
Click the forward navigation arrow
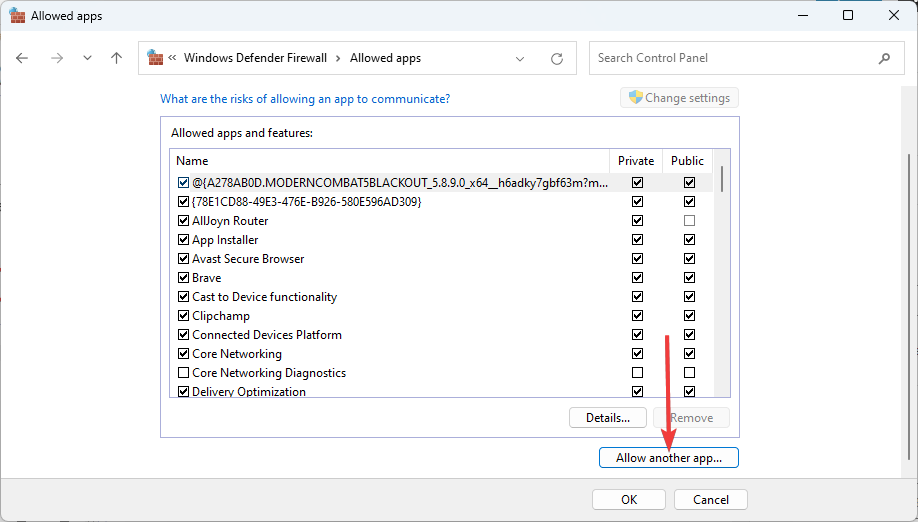click(57, 58)
